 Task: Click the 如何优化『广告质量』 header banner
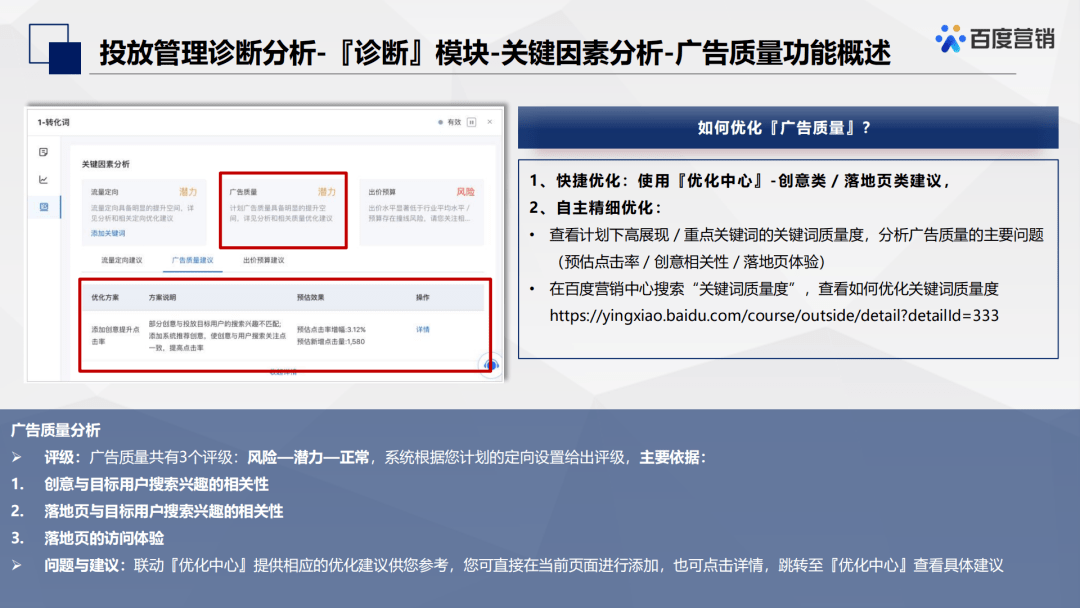787,128
